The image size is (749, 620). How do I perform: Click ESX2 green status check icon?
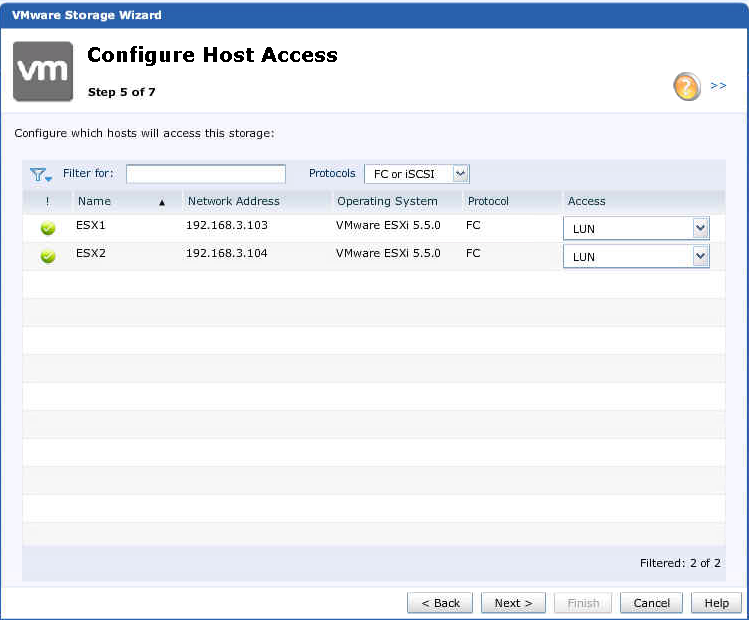pyautogui.click(x=47, y=256)
